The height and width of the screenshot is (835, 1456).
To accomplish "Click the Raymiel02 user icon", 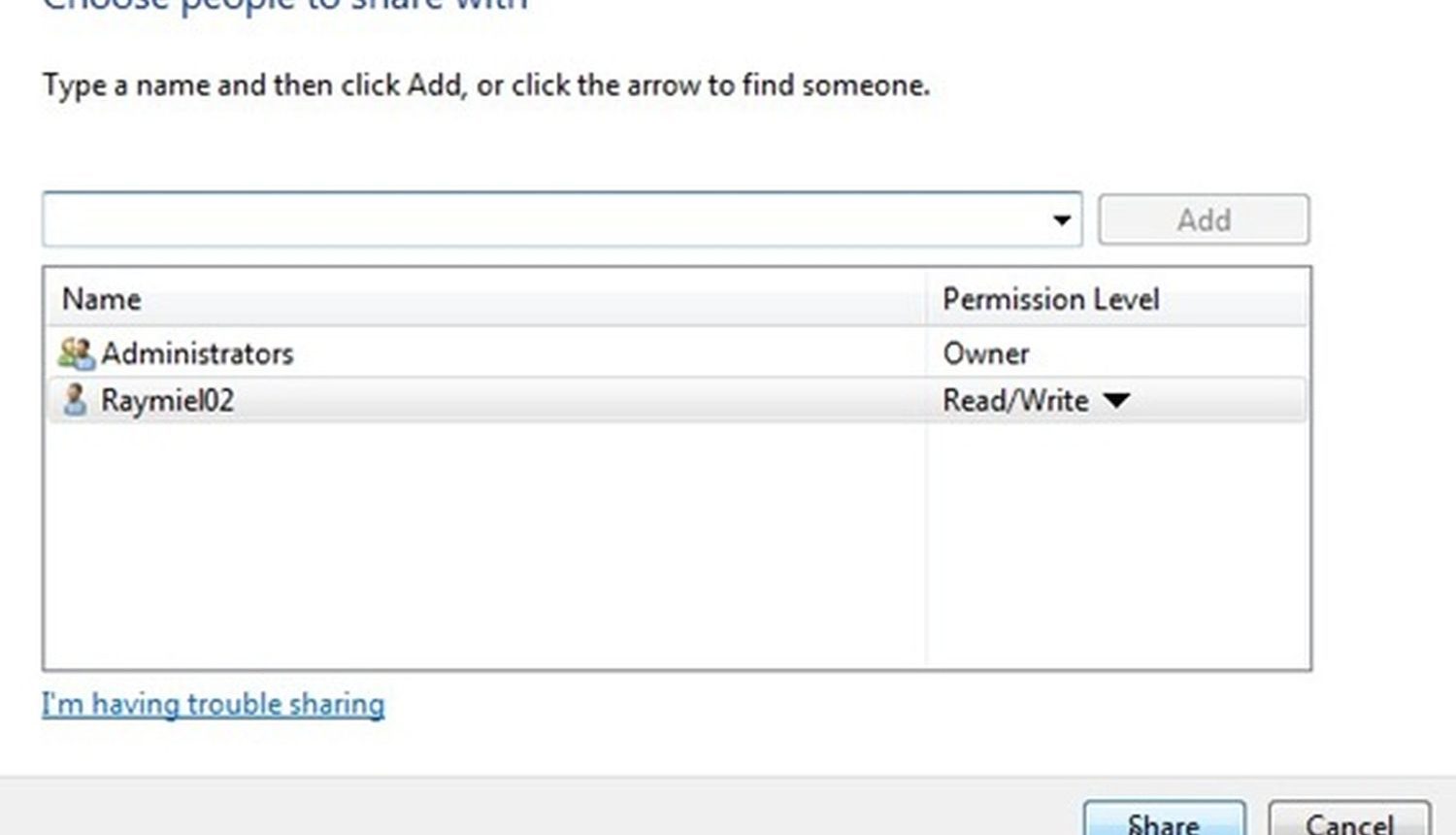I will pyautogui.click(x=74, y=400).
